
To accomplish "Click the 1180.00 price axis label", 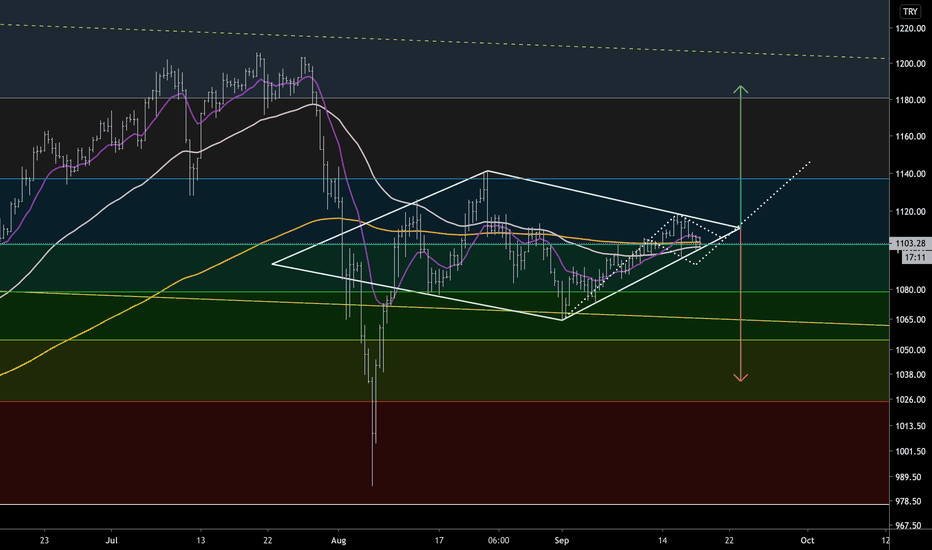I will 911,100.
